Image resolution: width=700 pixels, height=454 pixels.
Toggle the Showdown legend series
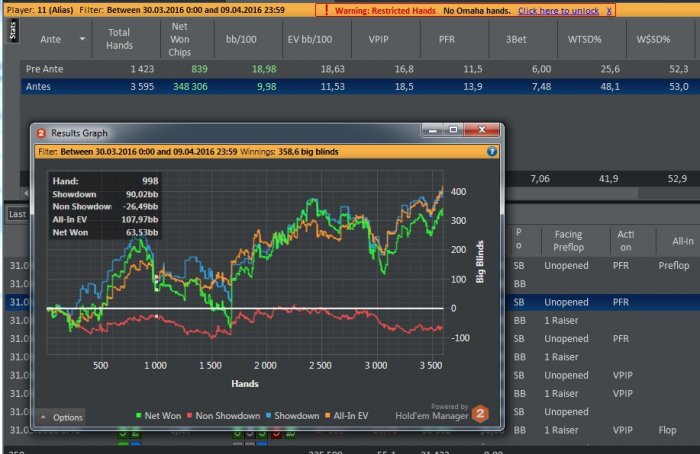tap(292, 416)
